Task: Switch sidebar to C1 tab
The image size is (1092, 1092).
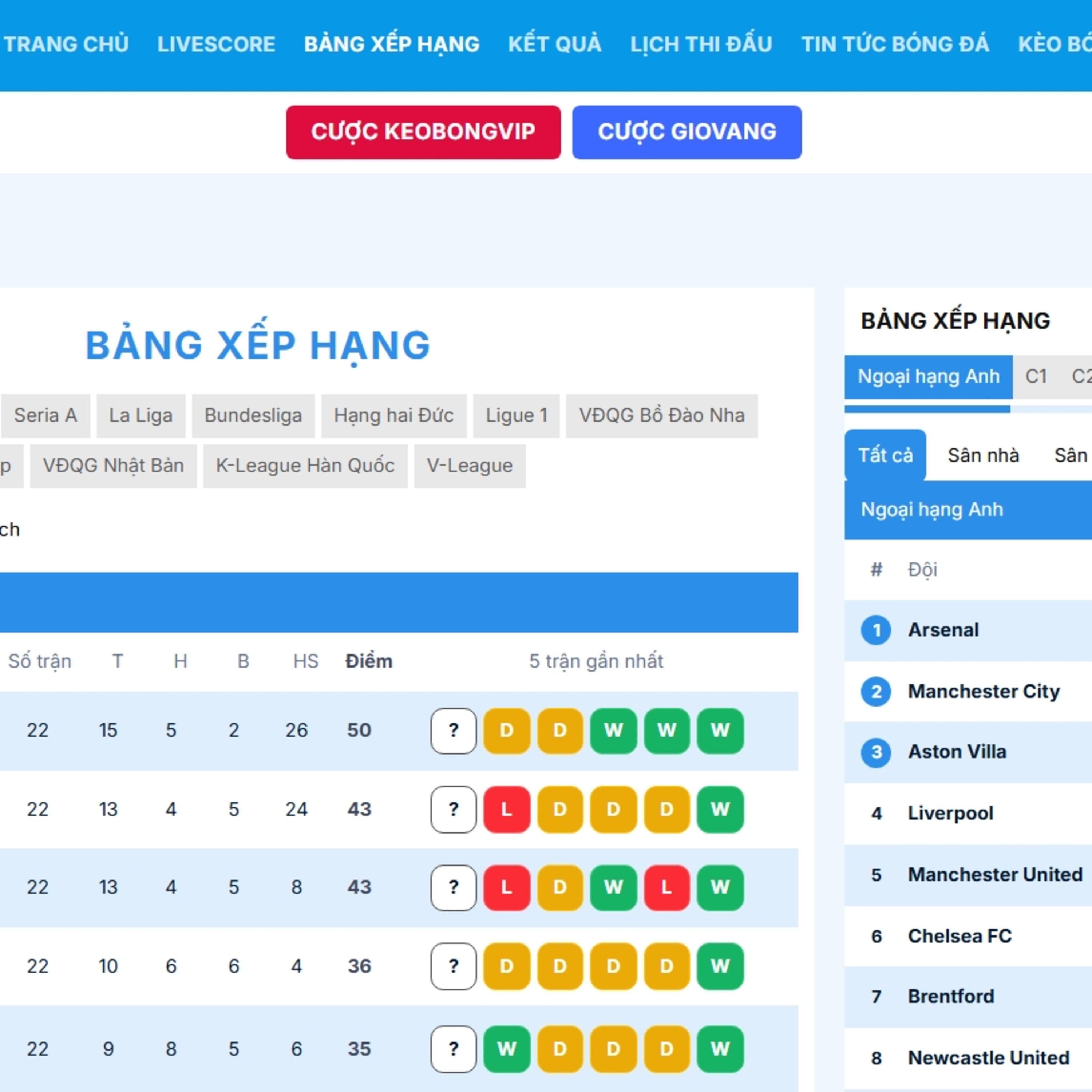Action: pos(1036,376)
